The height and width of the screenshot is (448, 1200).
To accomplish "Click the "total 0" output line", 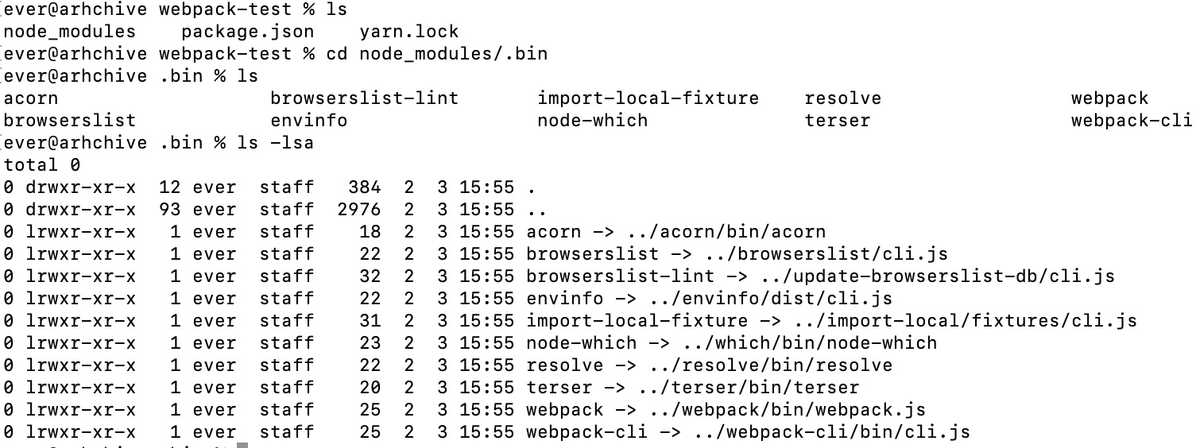I will tap(42, 164).
